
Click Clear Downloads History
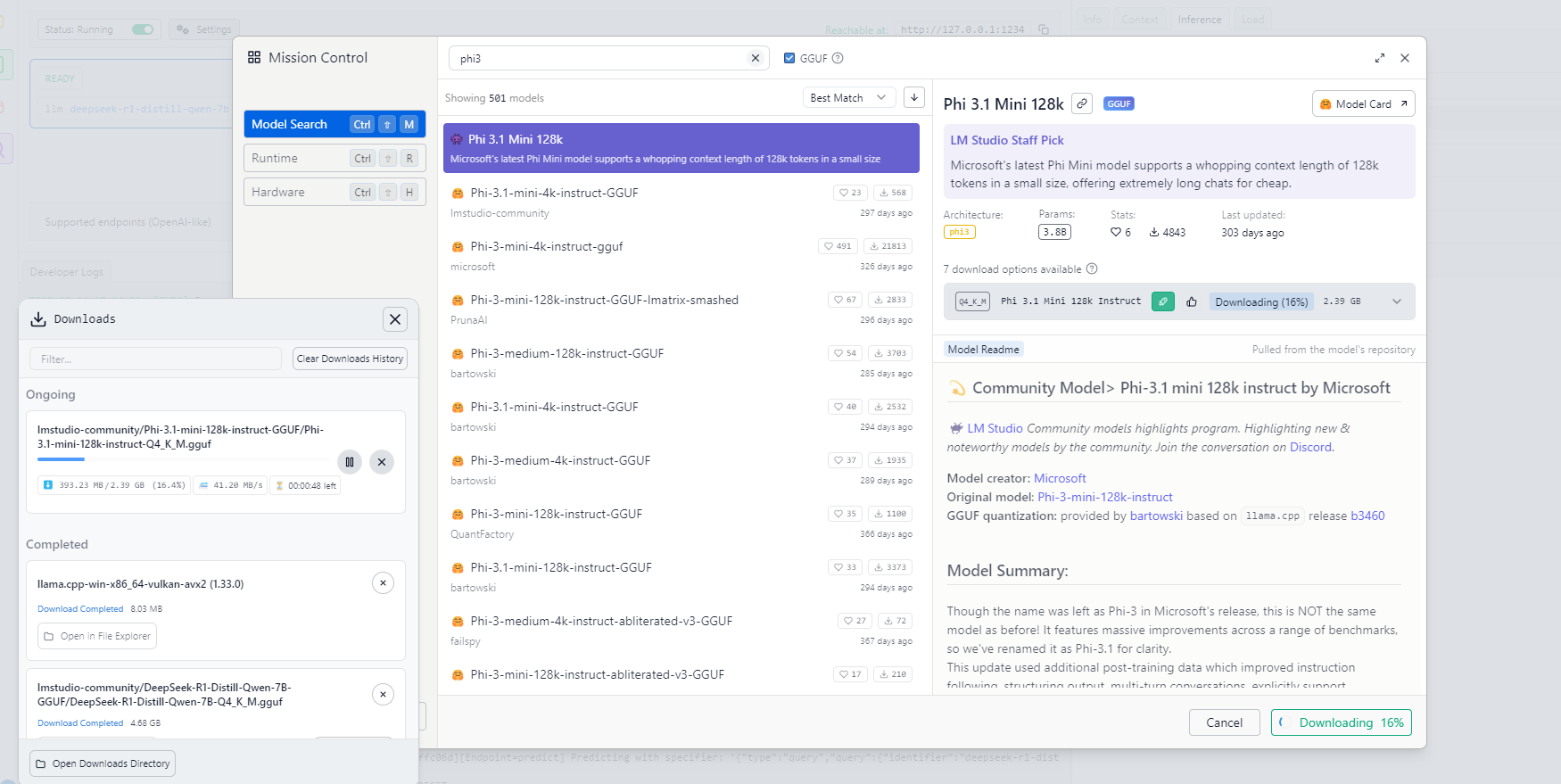350,359
